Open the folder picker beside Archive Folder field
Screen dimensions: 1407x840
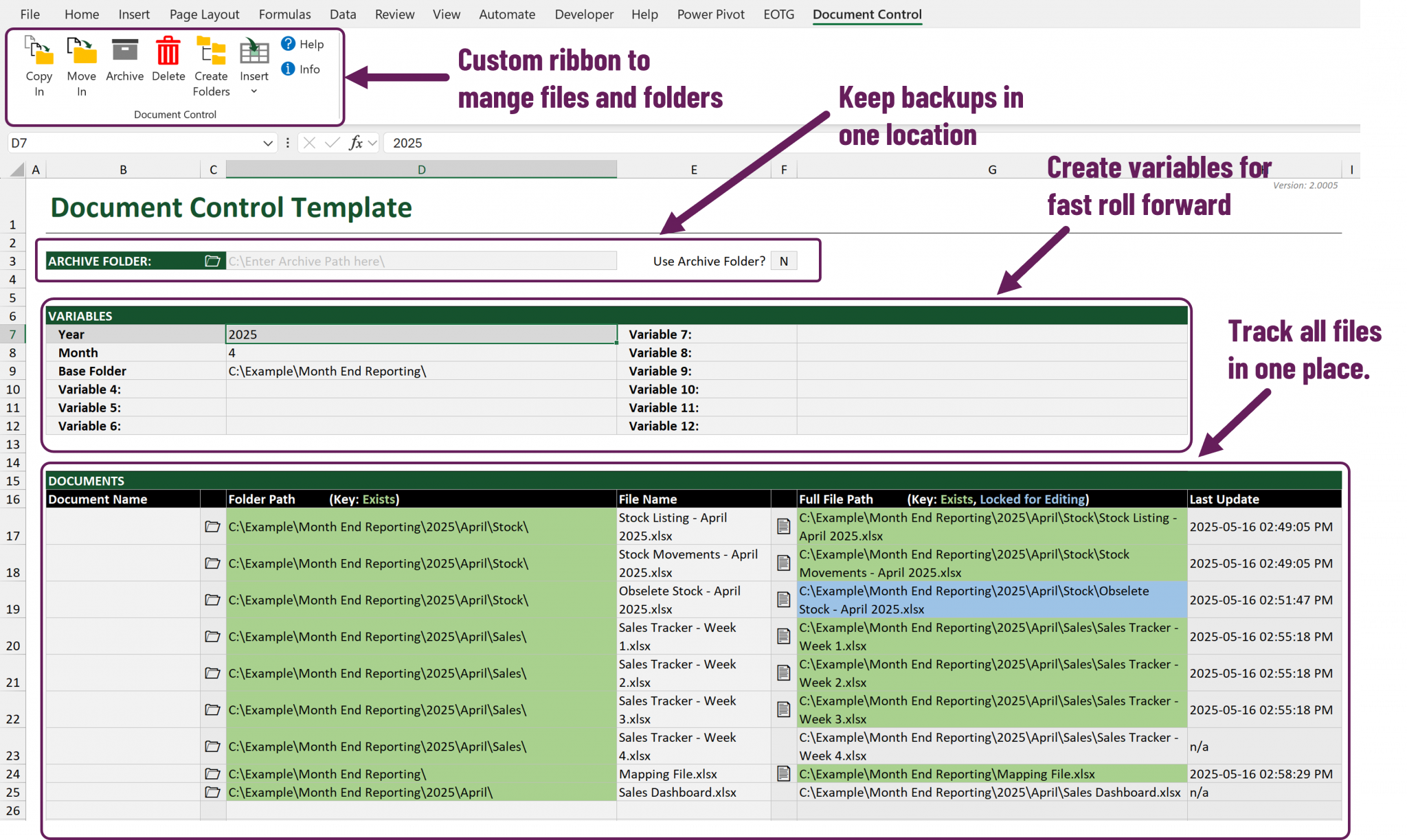212,260
